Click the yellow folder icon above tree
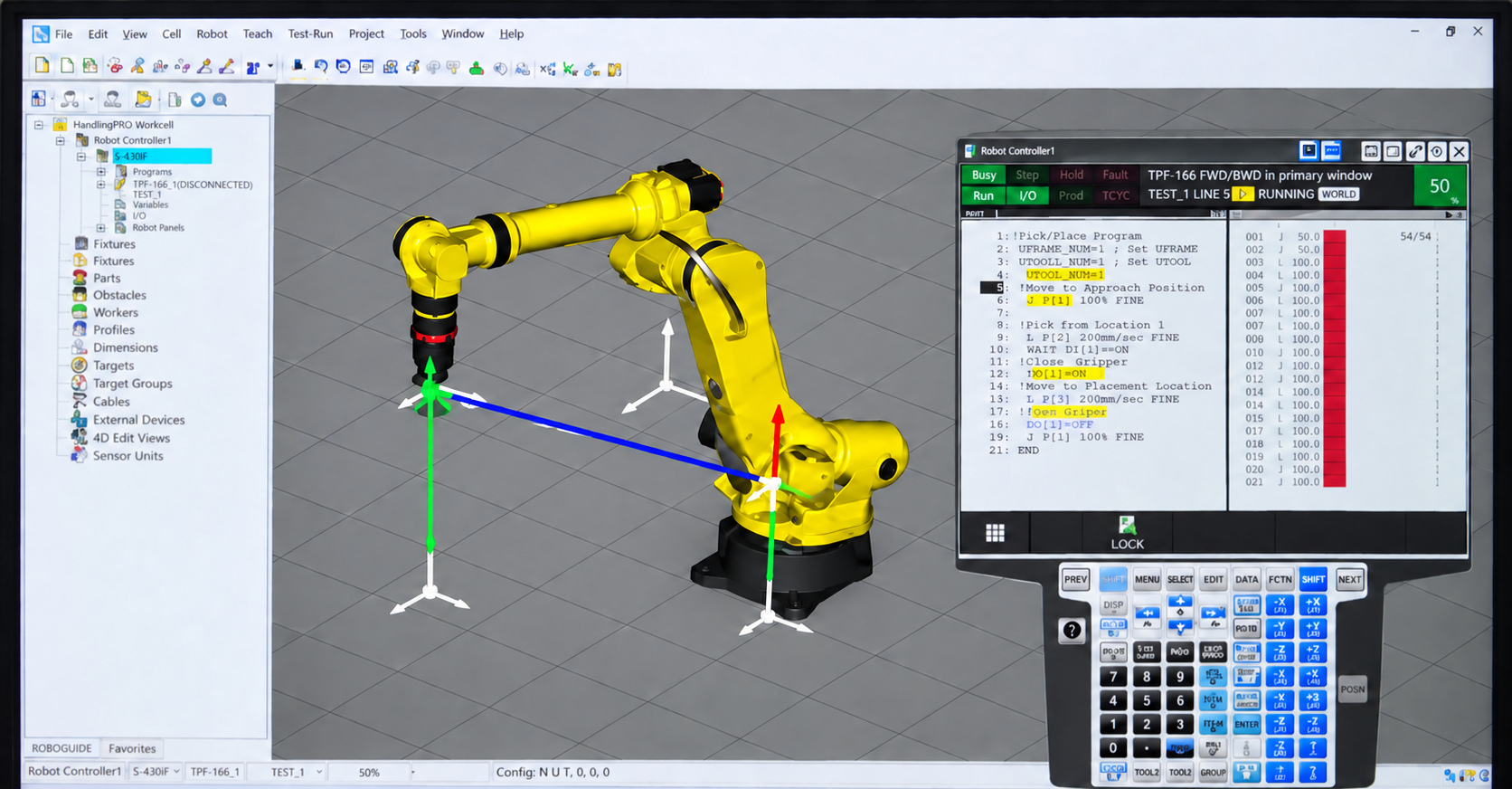 144,100
